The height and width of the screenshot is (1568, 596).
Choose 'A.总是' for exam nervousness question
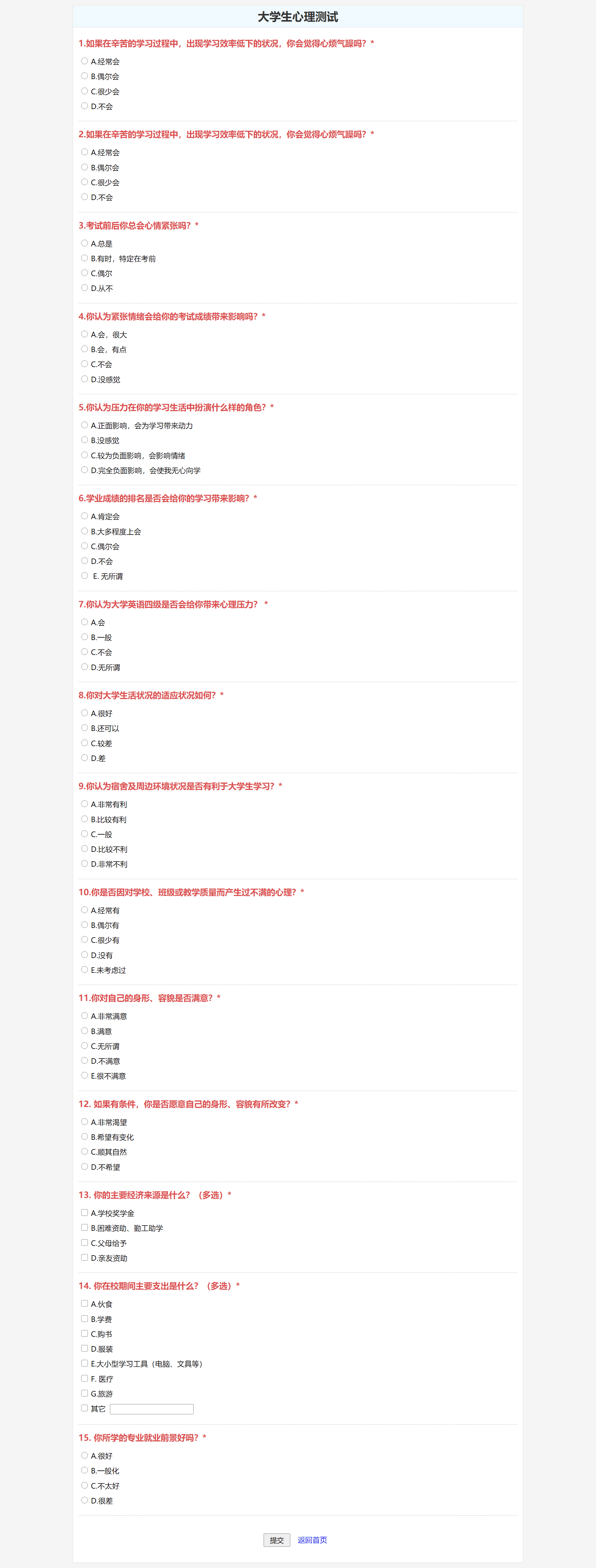point(85,243)
